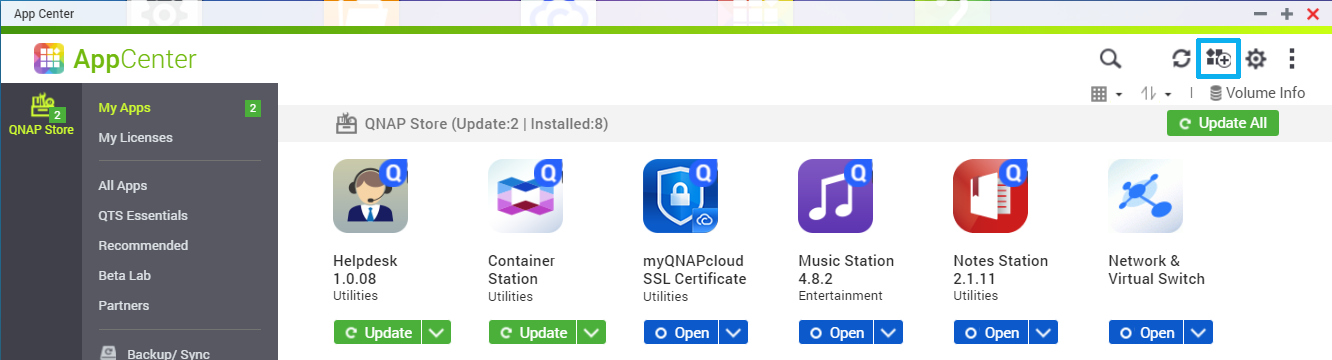Open the three-dot more menu
The image size is (1332, 360).
[1292, 59]
